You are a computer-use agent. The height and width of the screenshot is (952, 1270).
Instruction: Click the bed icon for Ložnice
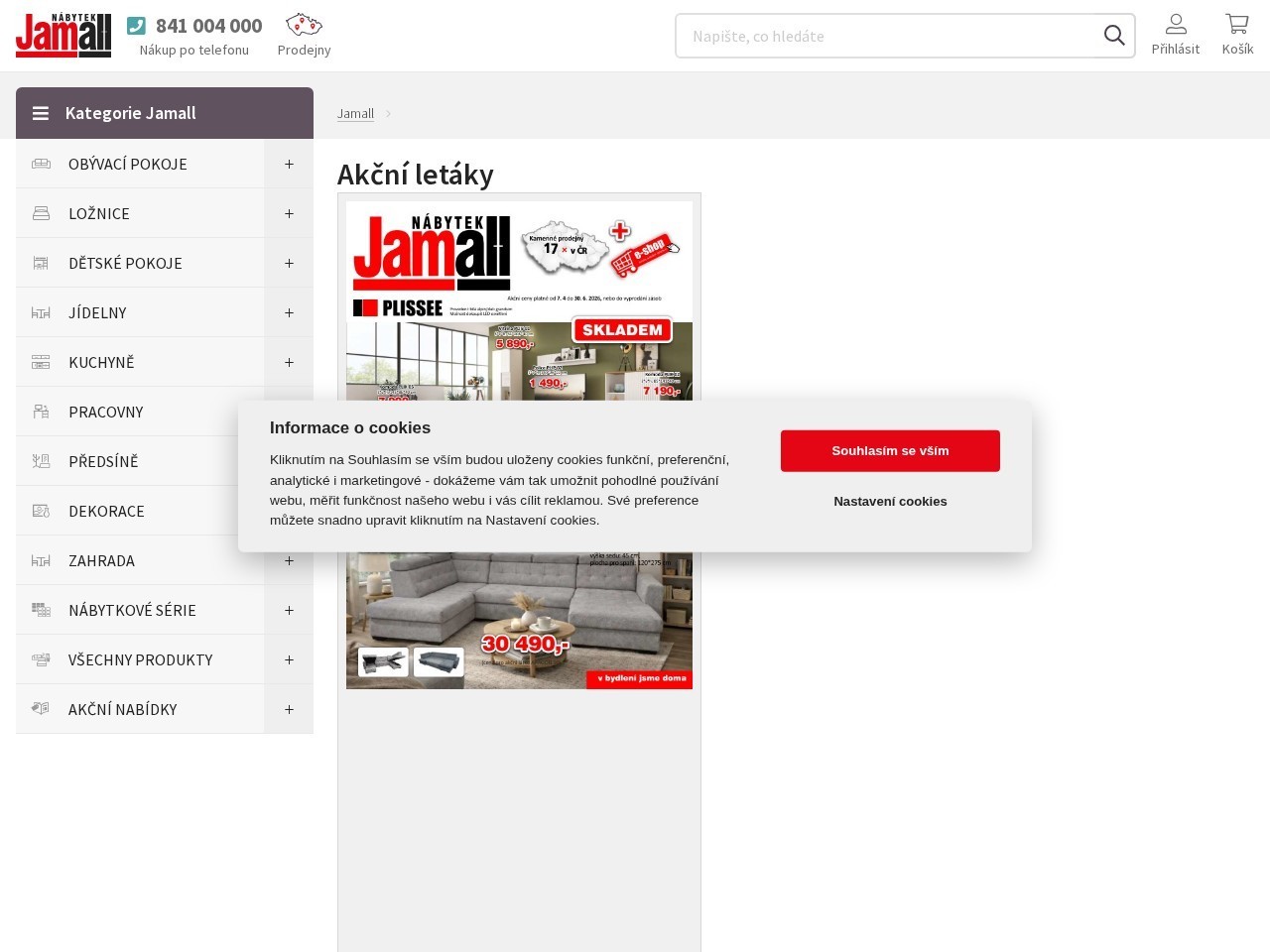41,213
